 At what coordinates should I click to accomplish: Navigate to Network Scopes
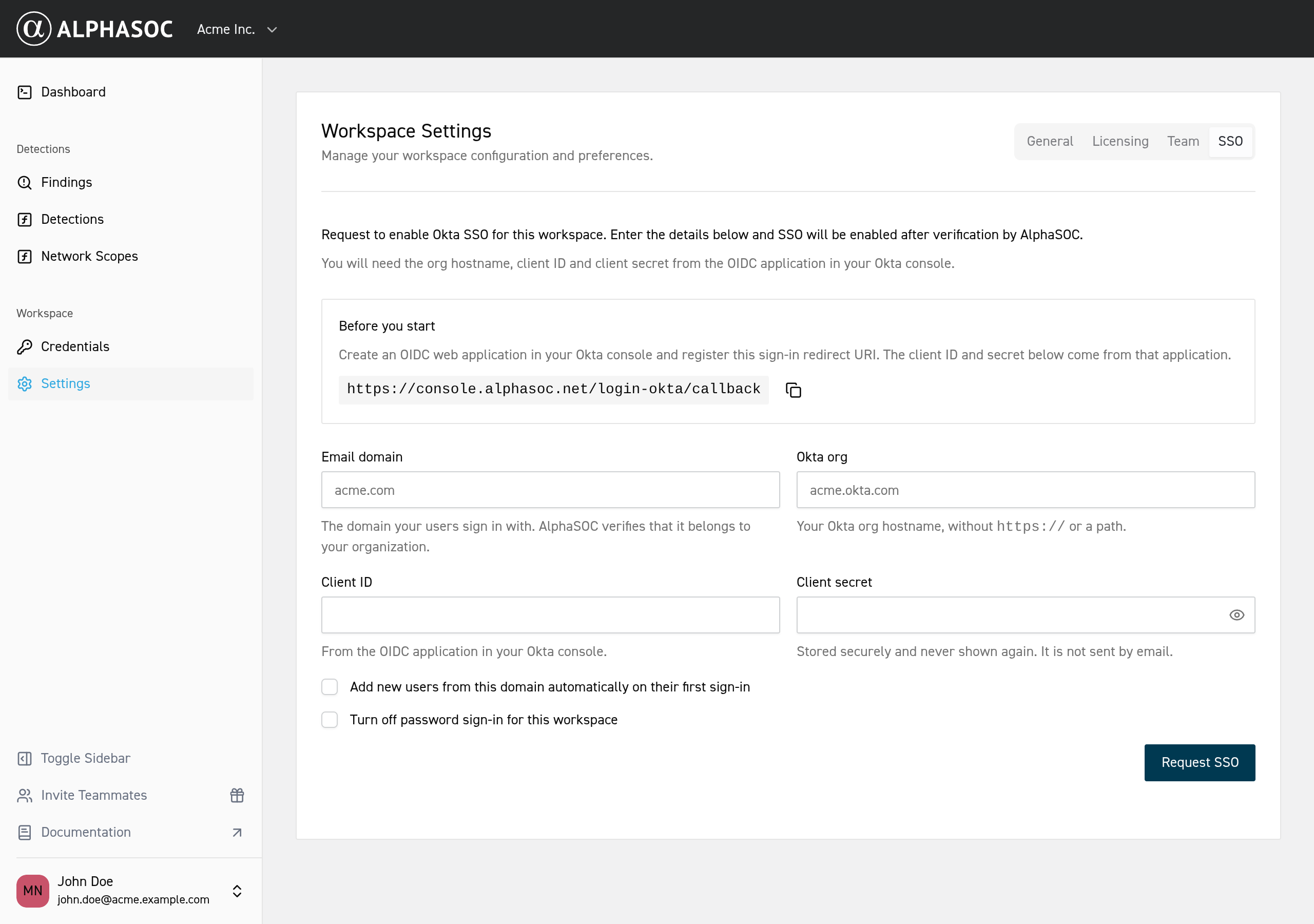(x=130, y=257)
